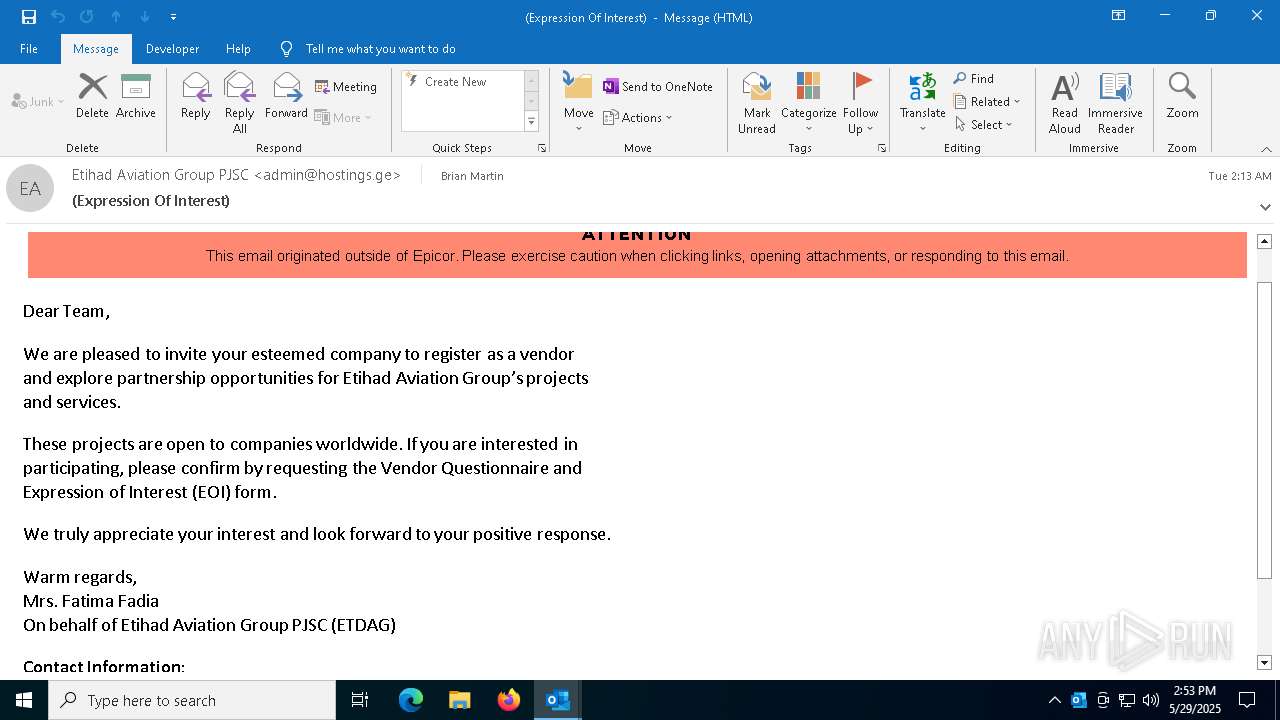This screenshot has width=1280, height=720.
Task: Click message scrollbar down arrow
Action: coord(1264,662)
